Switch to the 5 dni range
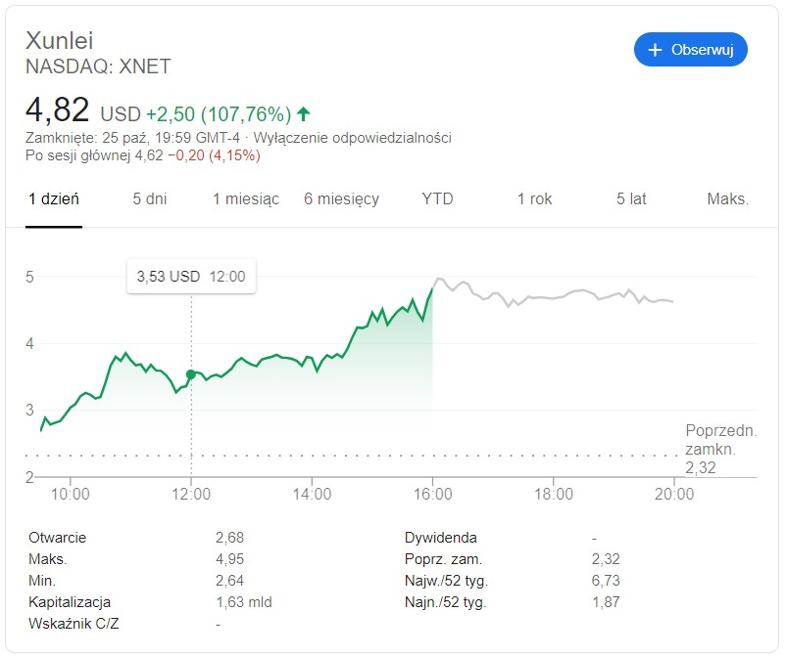Screen dimensions: 786x656 tap(149, 199)
